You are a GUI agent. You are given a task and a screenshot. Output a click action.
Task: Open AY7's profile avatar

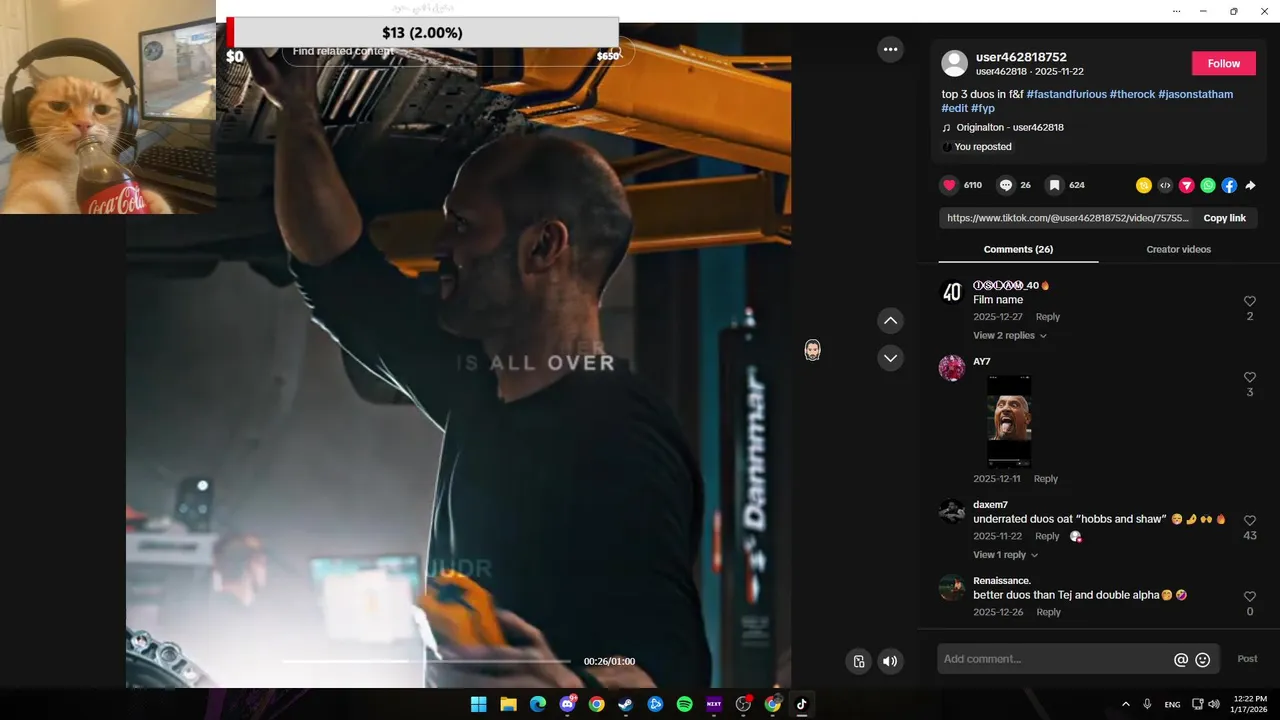(x=952, y=368)
